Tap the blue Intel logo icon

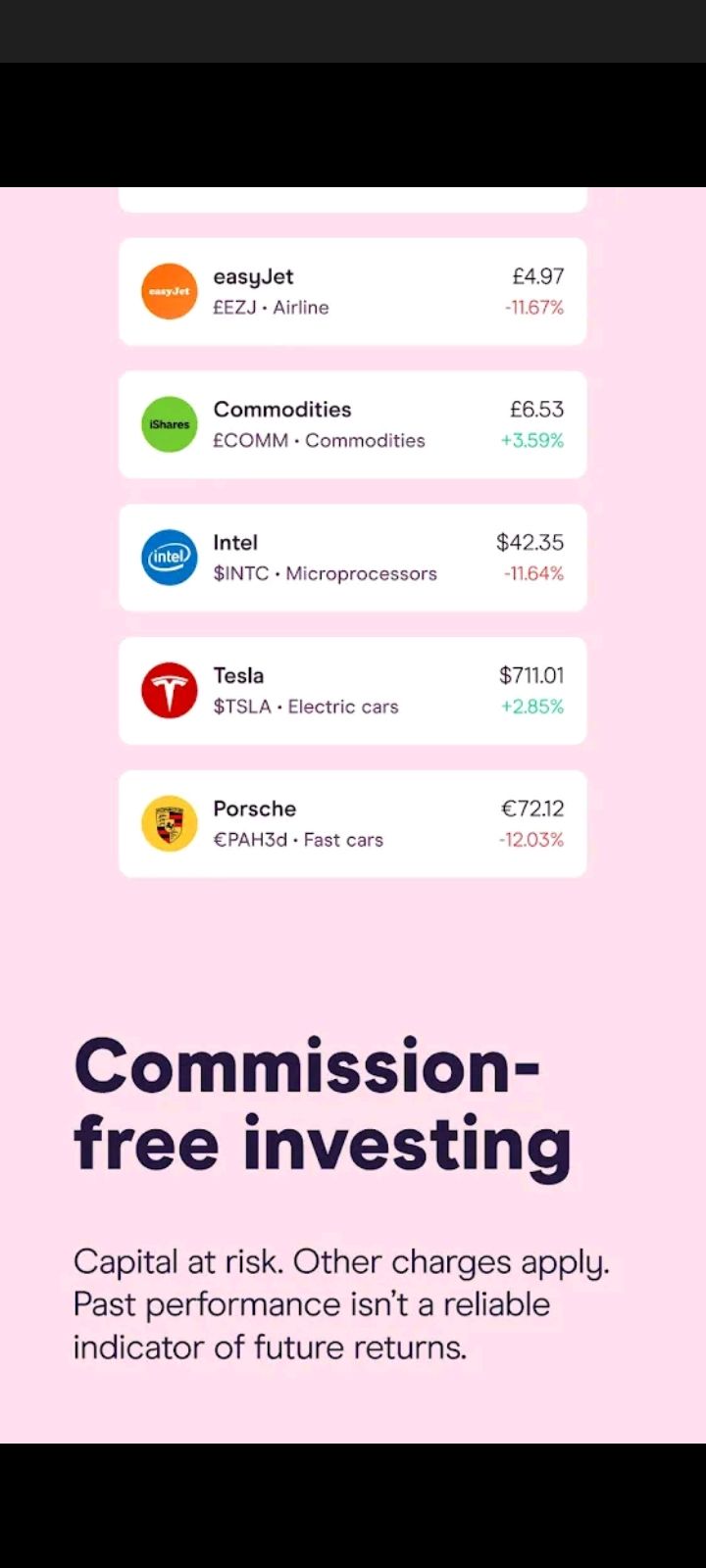(170, 558)
